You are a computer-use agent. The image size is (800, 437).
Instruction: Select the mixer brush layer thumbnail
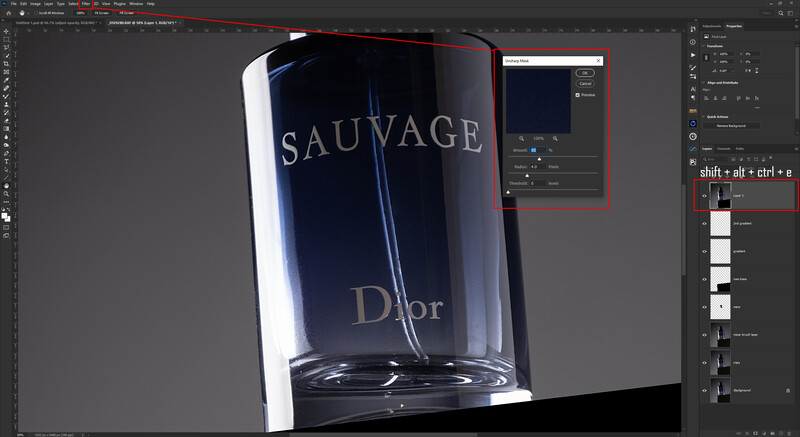tap(720, 335)
